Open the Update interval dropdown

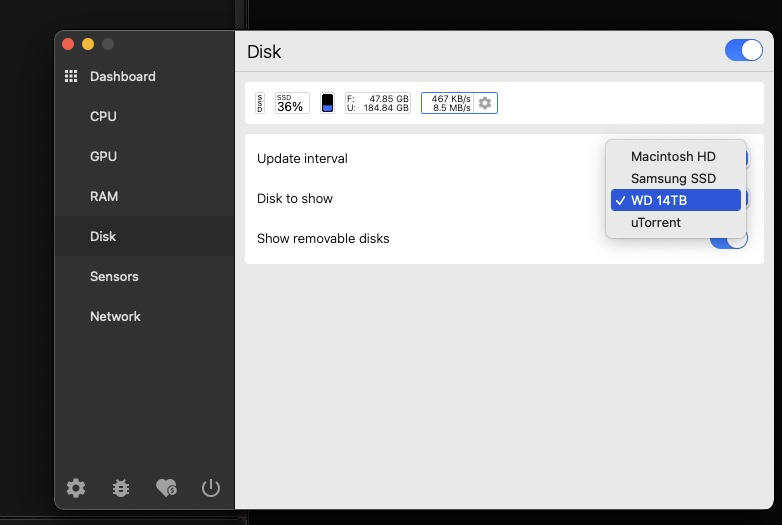coord(747,159)
